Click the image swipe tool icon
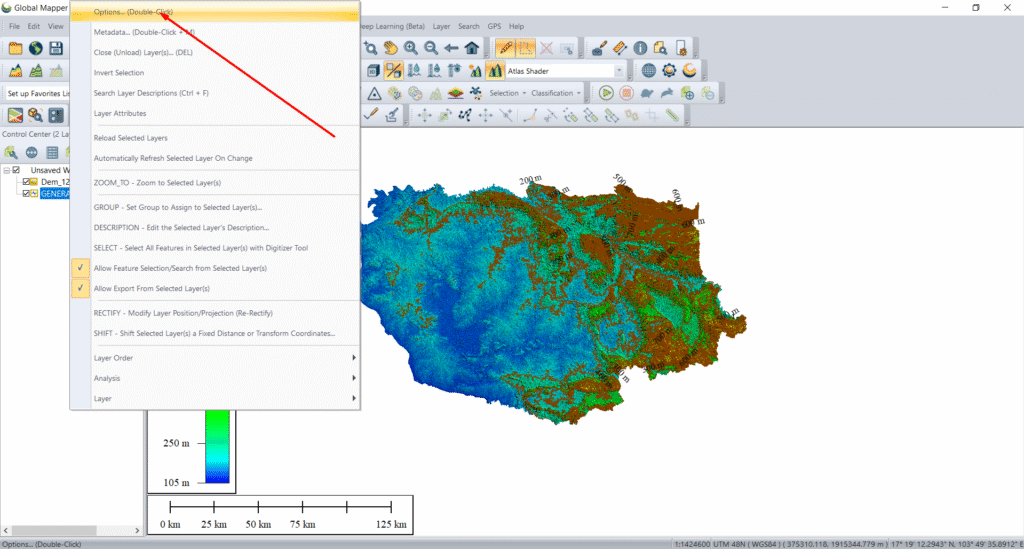Image resolution: width=1024 pixels, height=549 pixels. pyautogui.click(x=393, y=71)
